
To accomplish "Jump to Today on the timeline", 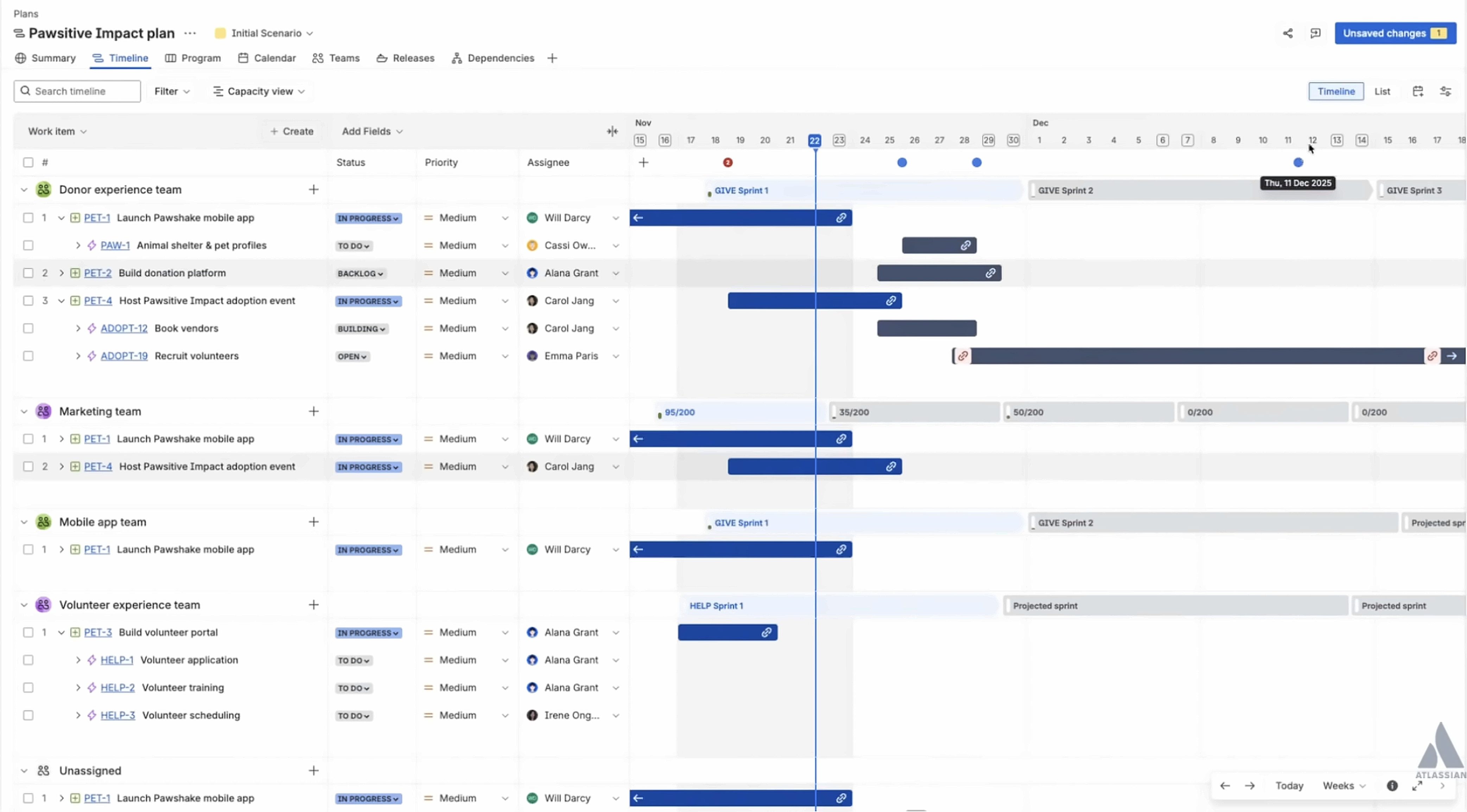I will (x=1289, y=786).
